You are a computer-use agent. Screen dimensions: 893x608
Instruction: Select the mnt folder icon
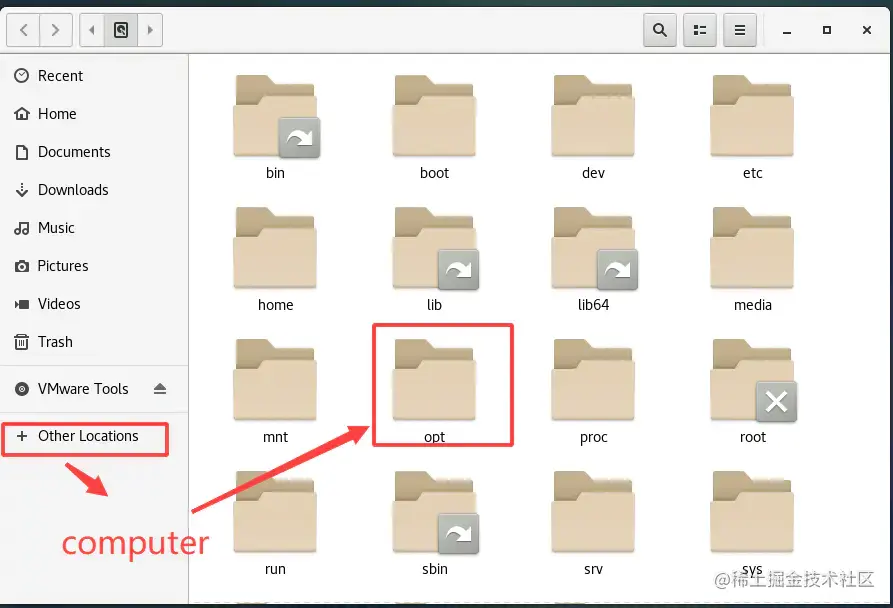coord(275,380)
